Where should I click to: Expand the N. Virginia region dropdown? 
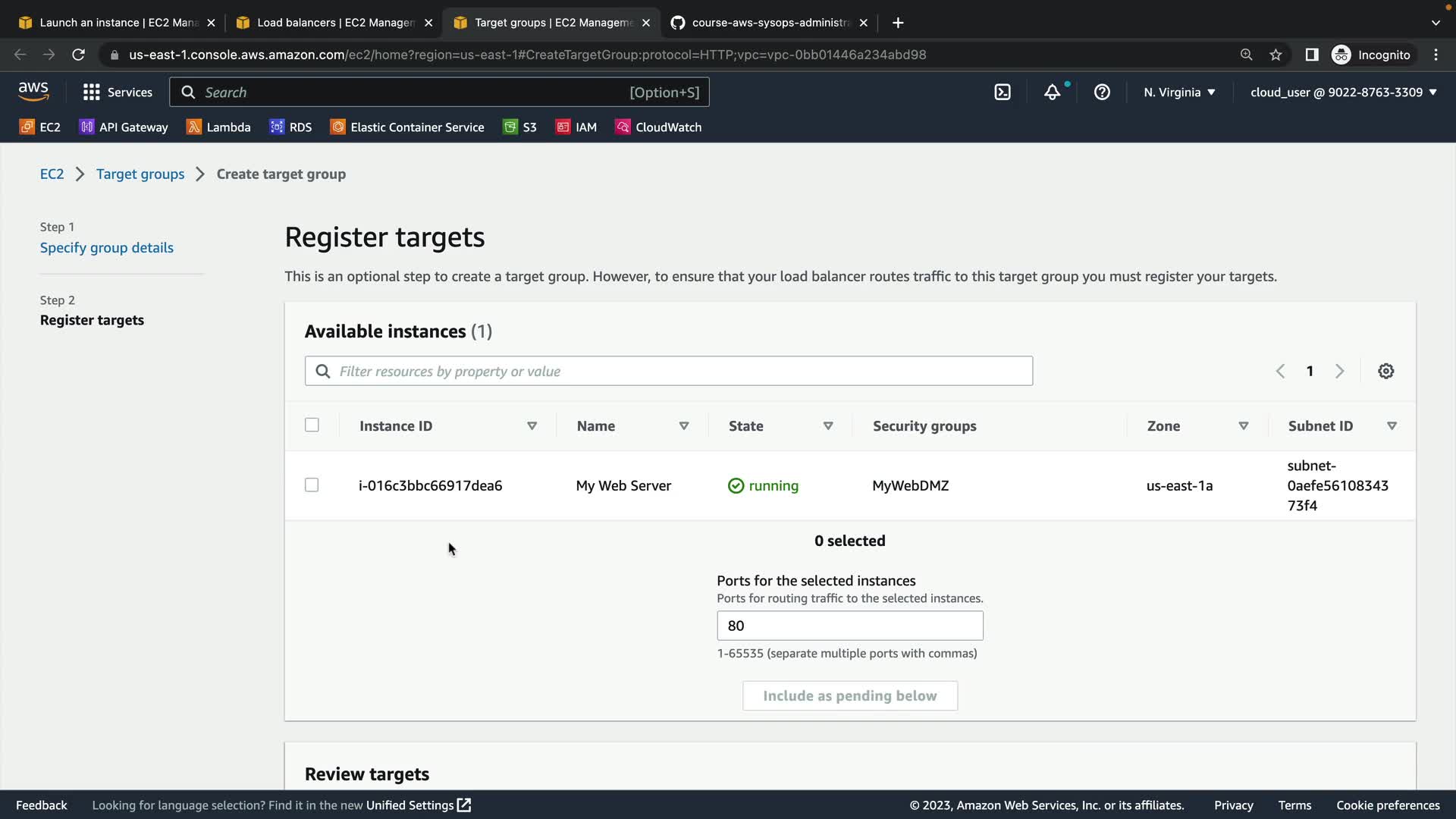(1179, 92)
